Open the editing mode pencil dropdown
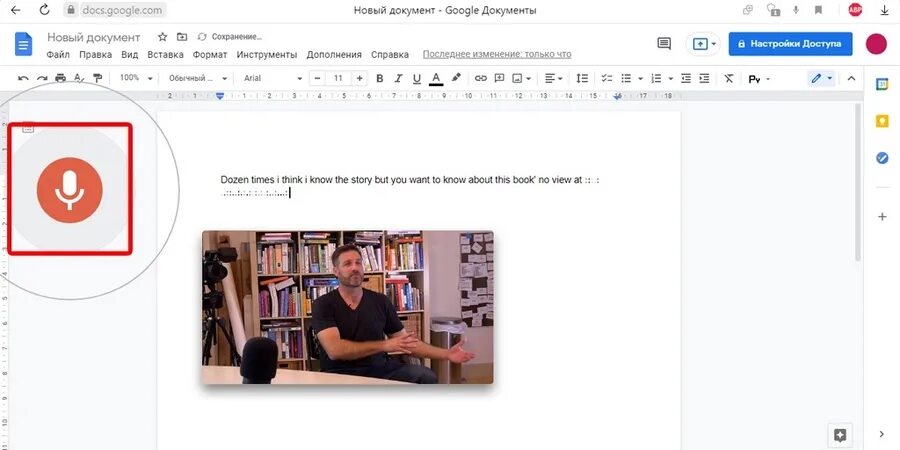Viewport: 900px width, 450px height. coord(821,78)
